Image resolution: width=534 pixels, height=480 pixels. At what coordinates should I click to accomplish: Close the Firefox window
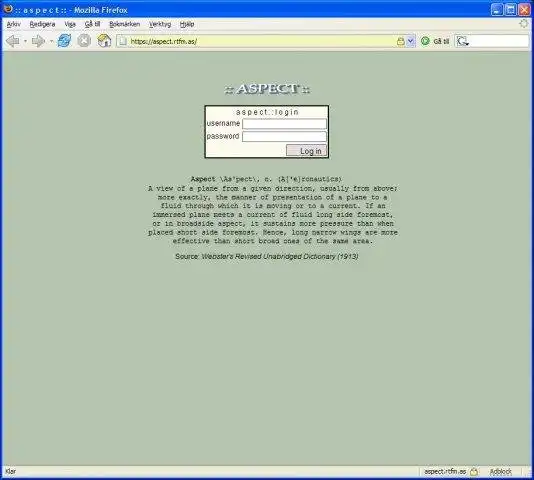524,10
